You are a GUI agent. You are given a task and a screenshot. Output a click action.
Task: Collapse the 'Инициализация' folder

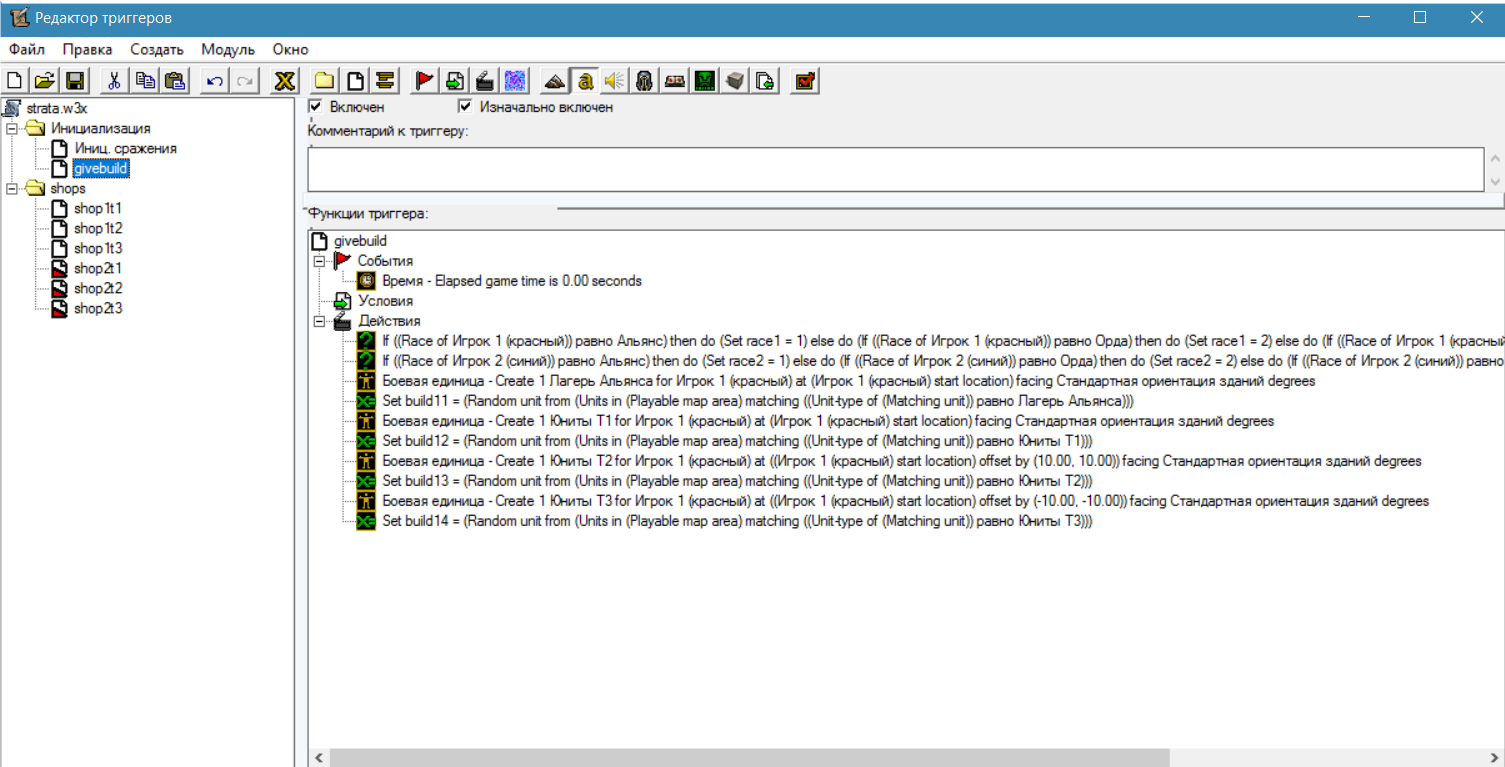click(12, 128)
